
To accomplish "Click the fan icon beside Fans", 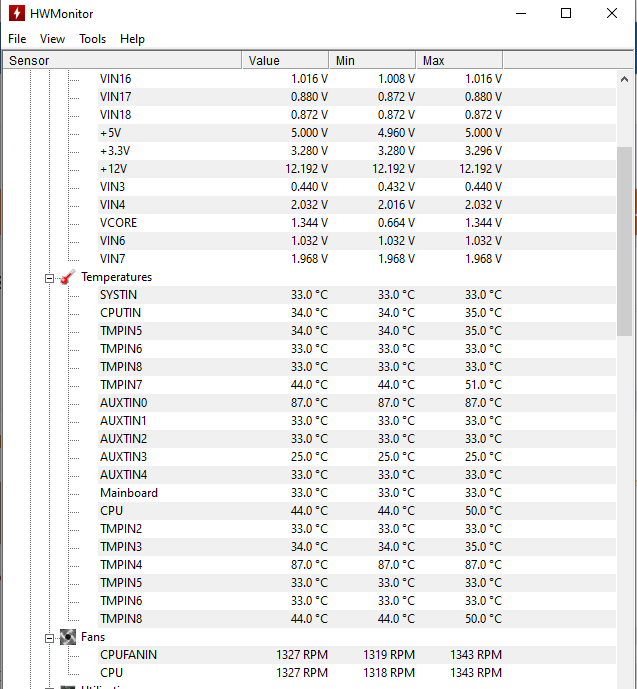I will click(68, 637).
